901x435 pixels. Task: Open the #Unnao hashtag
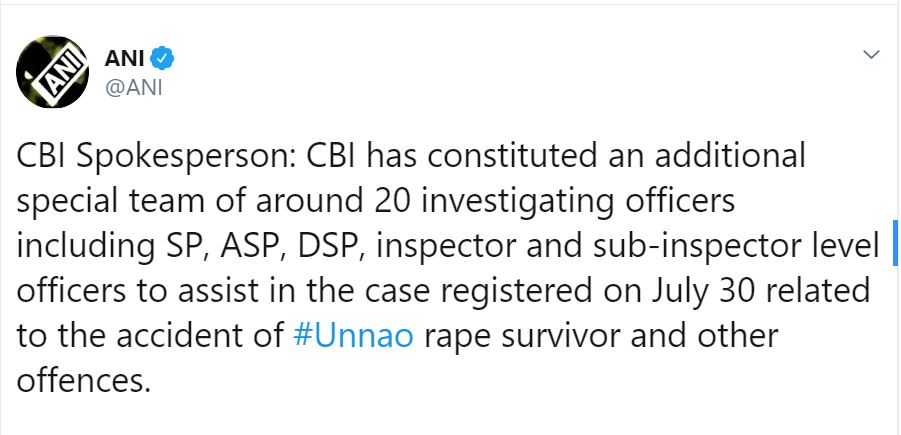point(353,336)
